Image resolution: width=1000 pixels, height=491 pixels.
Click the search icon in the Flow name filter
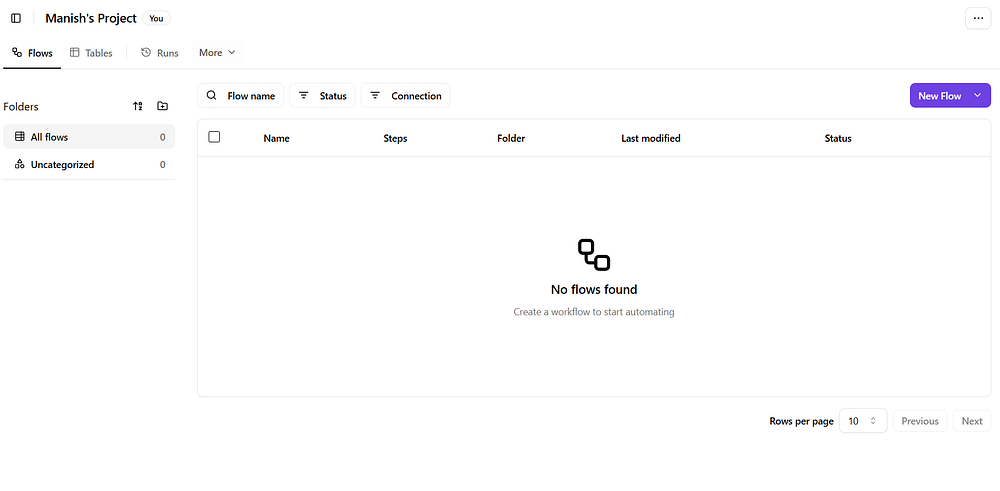coord(211,96)
